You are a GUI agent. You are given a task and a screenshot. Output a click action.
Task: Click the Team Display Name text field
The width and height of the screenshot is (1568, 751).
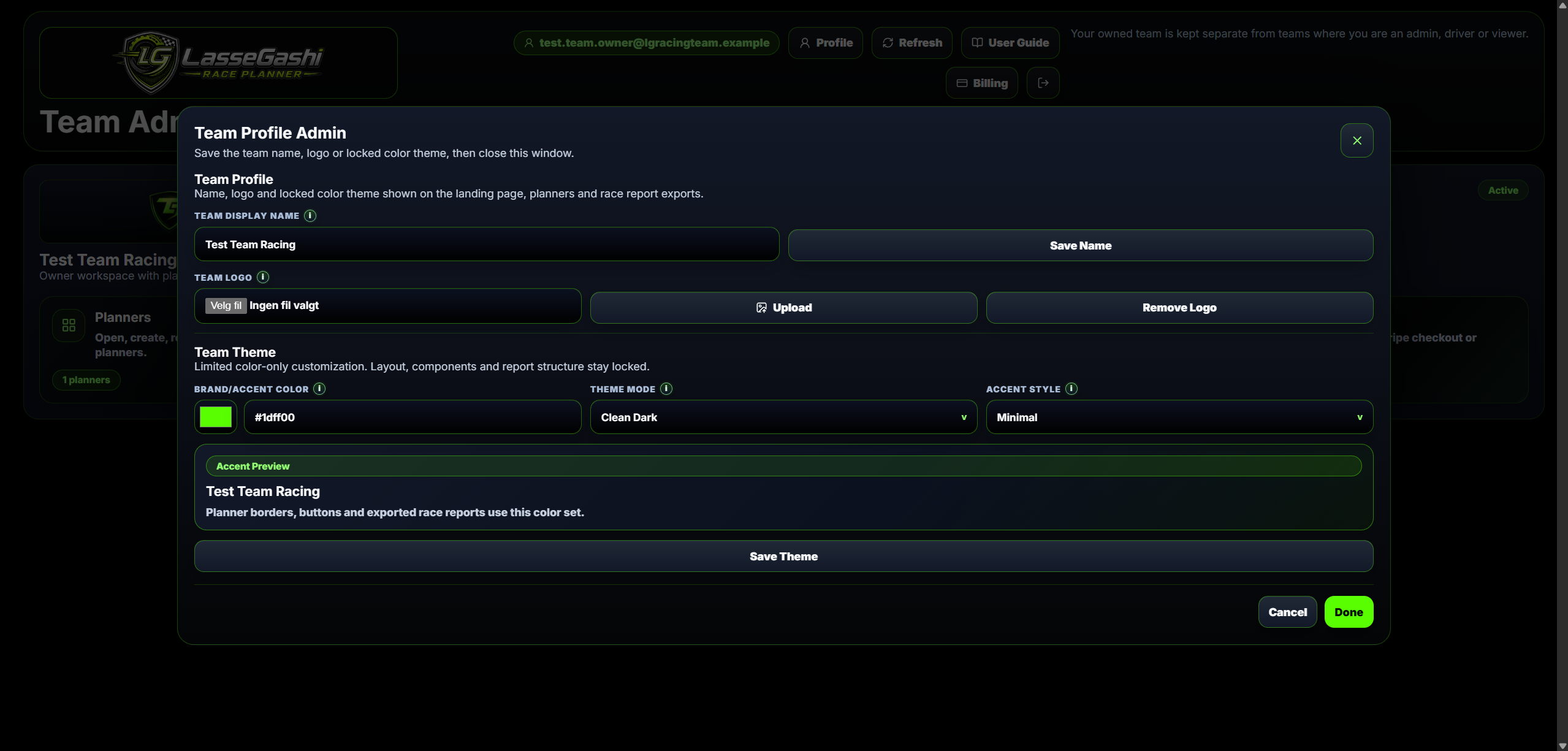[x=487, y=245]
